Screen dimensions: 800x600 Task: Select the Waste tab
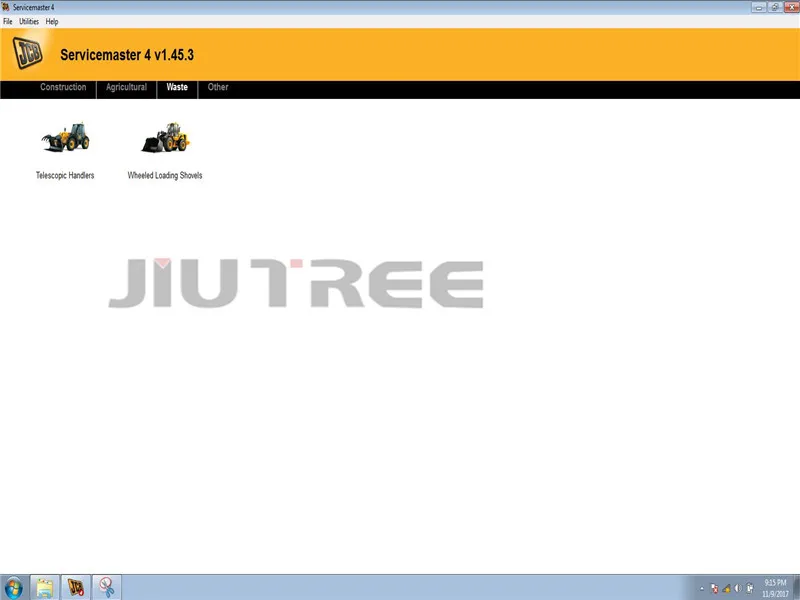(x=177, y=87)
